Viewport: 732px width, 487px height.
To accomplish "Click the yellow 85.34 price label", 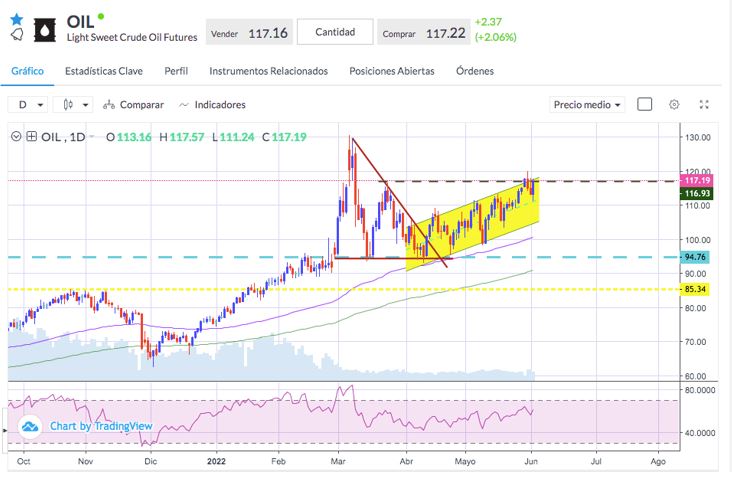I will point(695,289).
